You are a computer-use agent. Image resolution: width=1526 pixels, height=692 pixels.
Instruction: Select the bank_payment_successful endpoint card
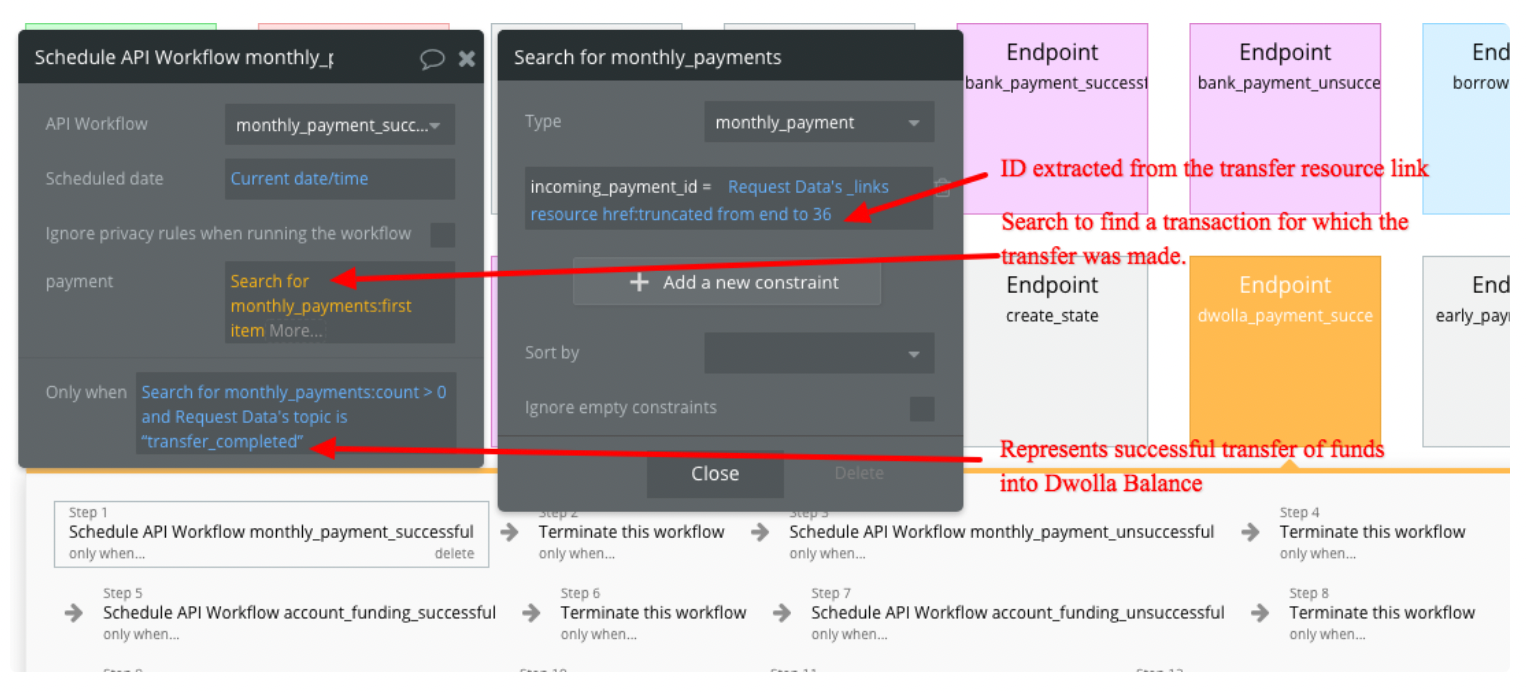(x=1052, y=119)
